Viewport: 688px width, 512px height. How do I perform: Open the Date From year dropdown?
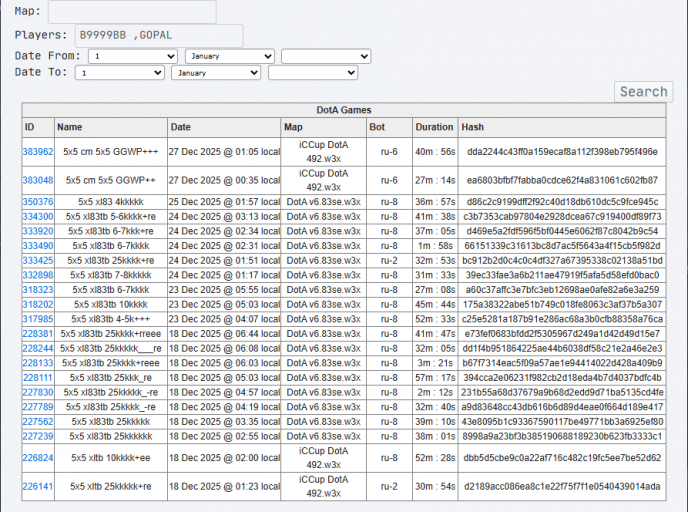coord(326,56)
